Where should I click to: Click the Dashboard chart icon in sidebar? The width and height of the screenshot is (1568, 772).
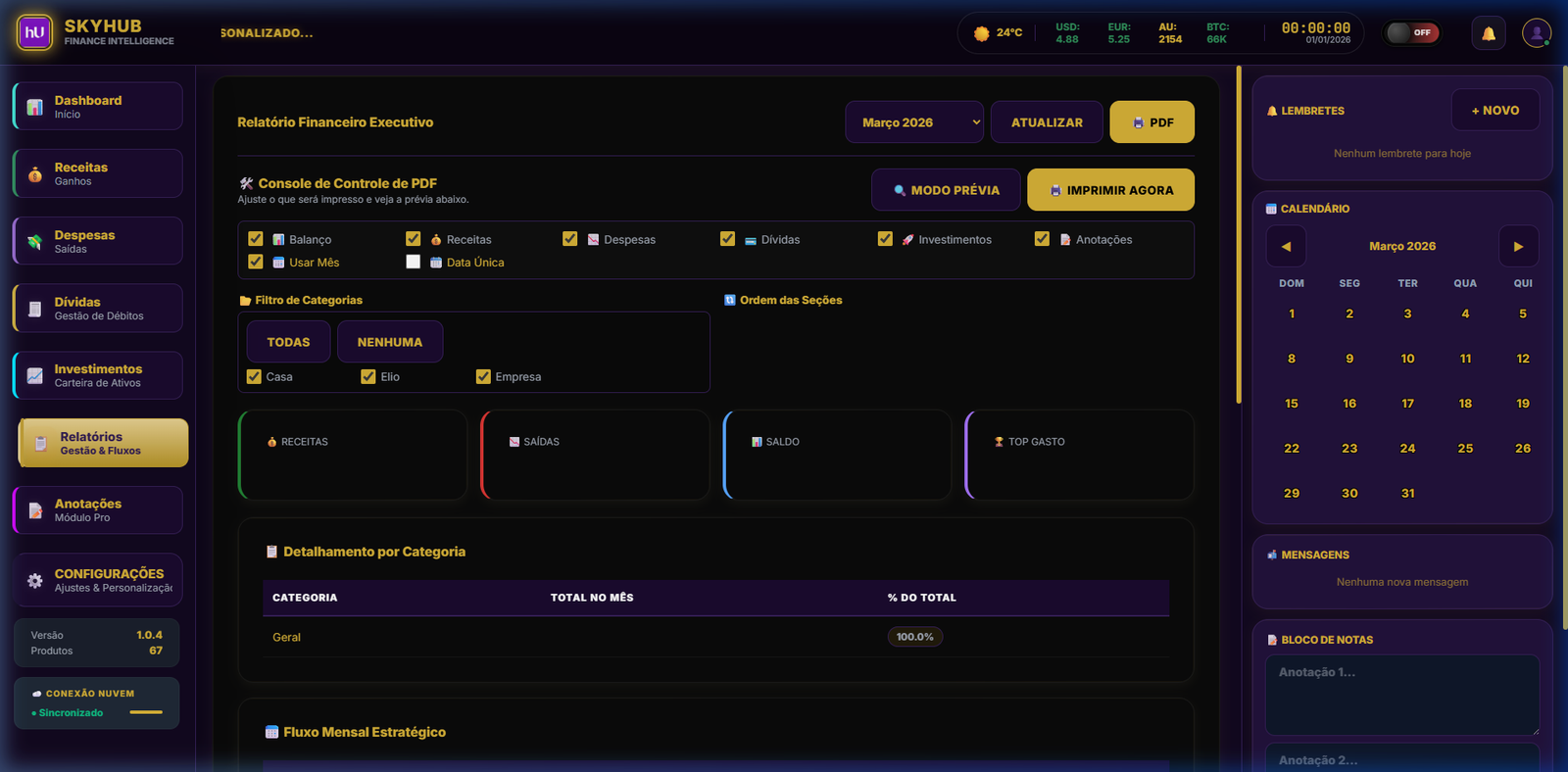click(35, 107)
